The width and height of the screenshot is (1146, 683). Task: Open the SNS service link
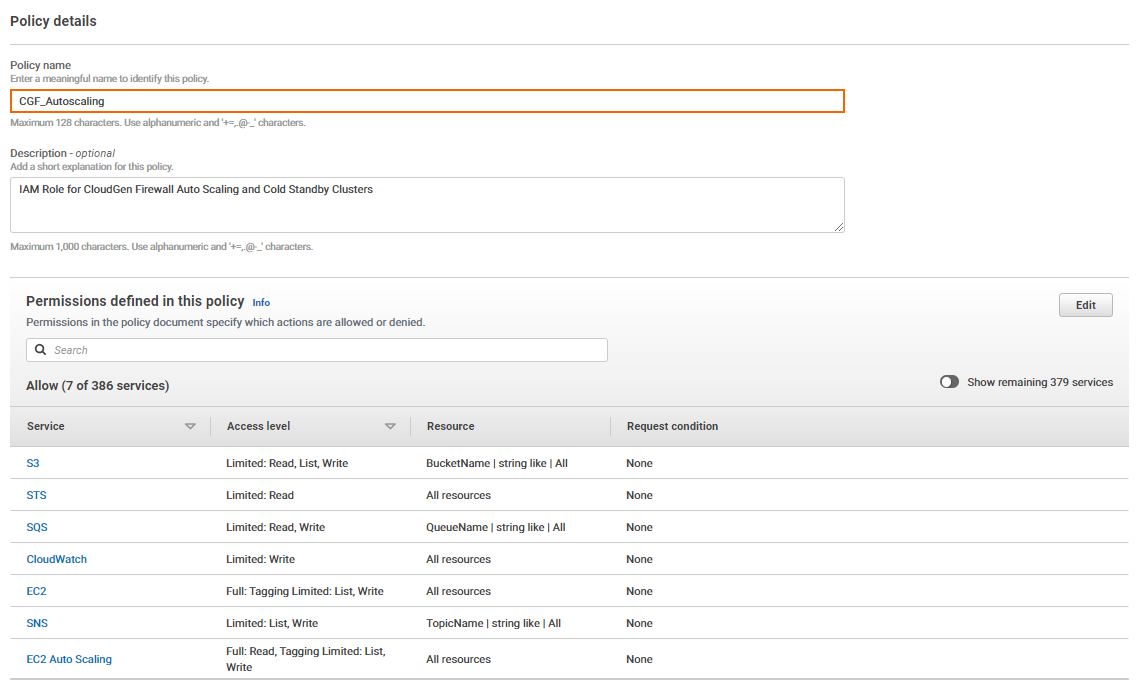37,624
